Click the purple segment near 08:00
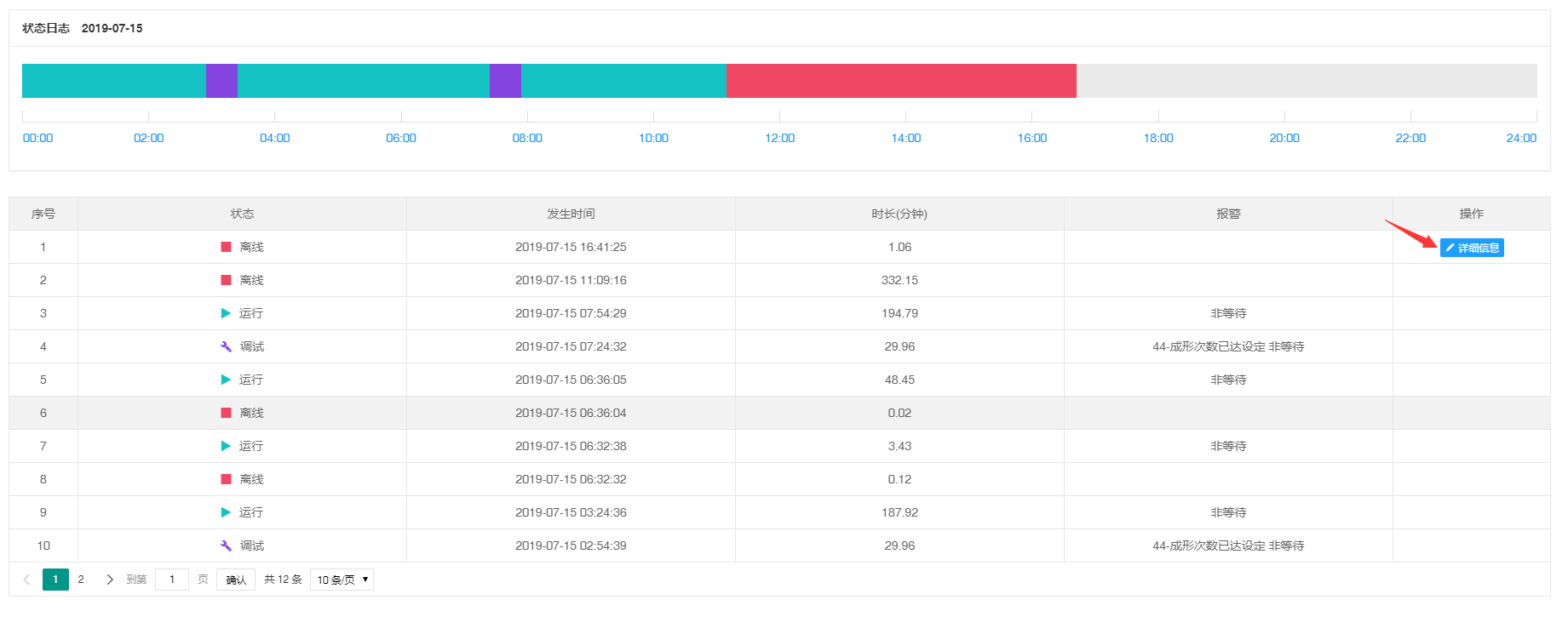The image size is (1568, 617). pos(505,81)
